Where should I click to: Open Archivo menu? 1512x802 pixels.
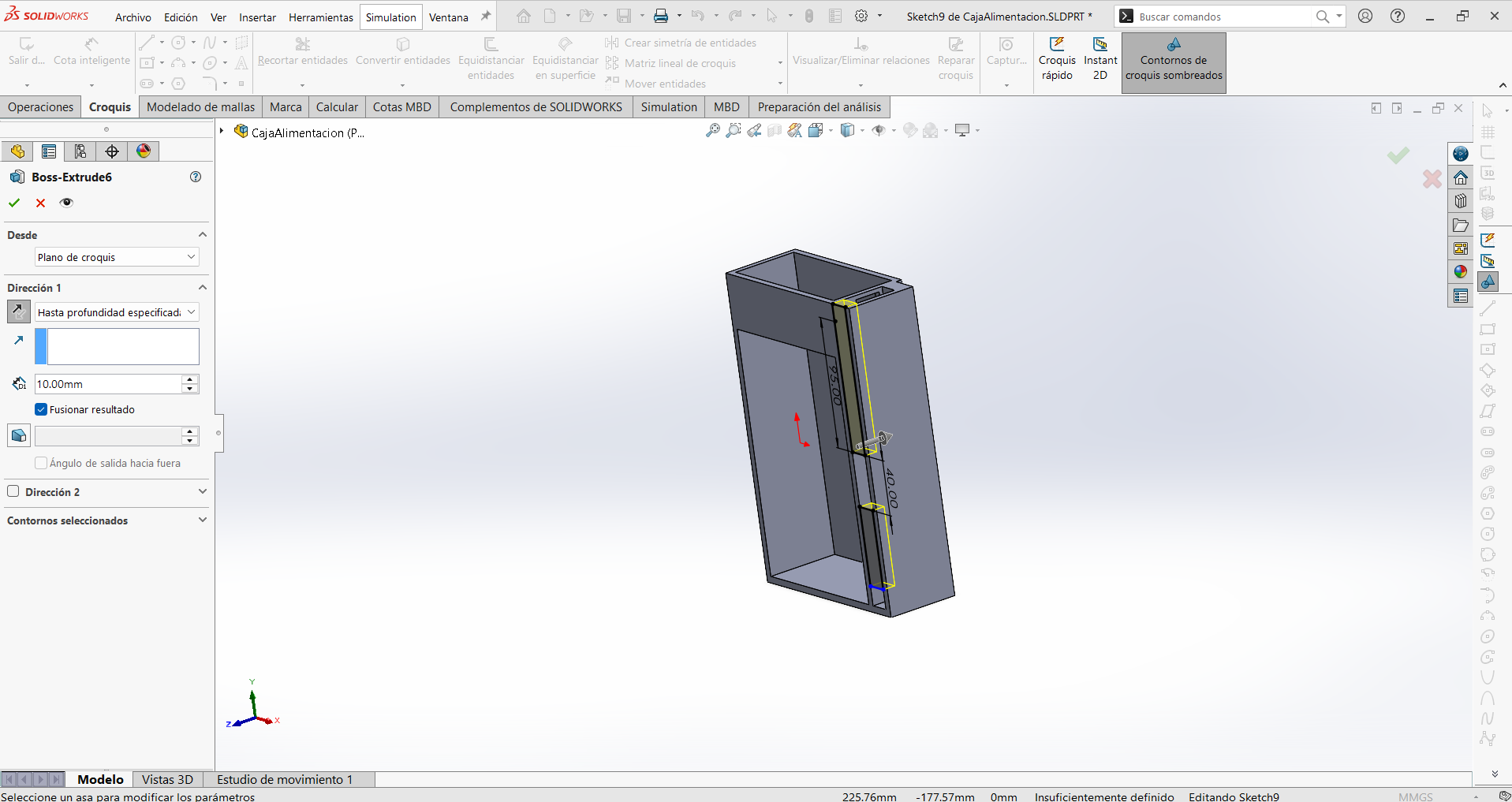click(x=133, y=17)
